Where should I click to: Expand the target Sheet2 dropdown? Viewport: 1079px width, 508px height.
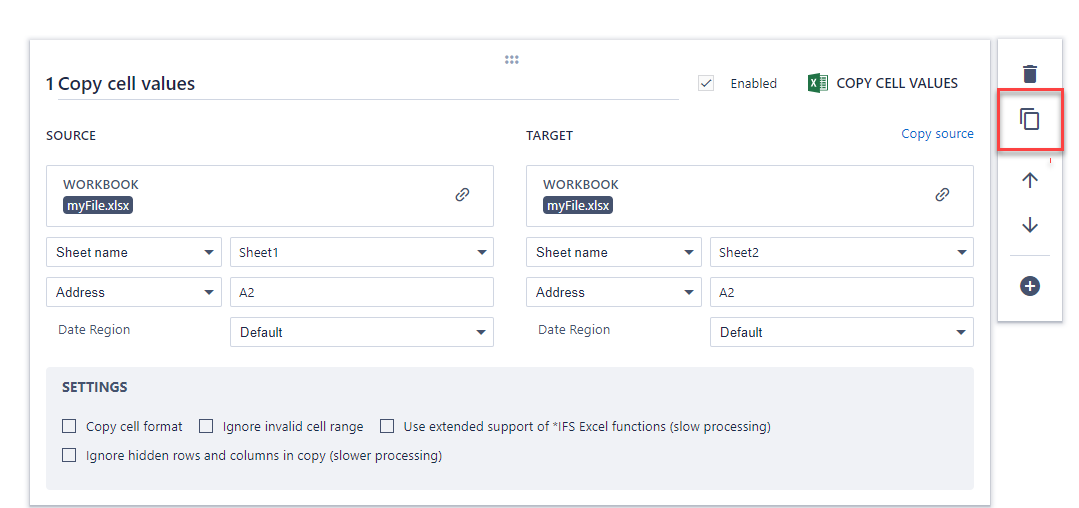coord(841,252)
